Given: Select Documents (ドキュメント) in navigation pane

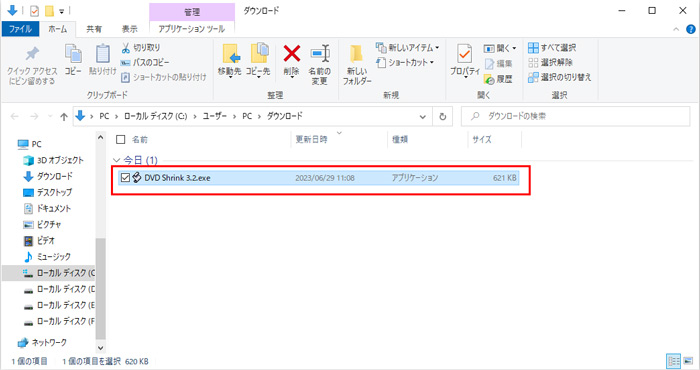Looking at the screenshot, I should click(x=47, y=208).
